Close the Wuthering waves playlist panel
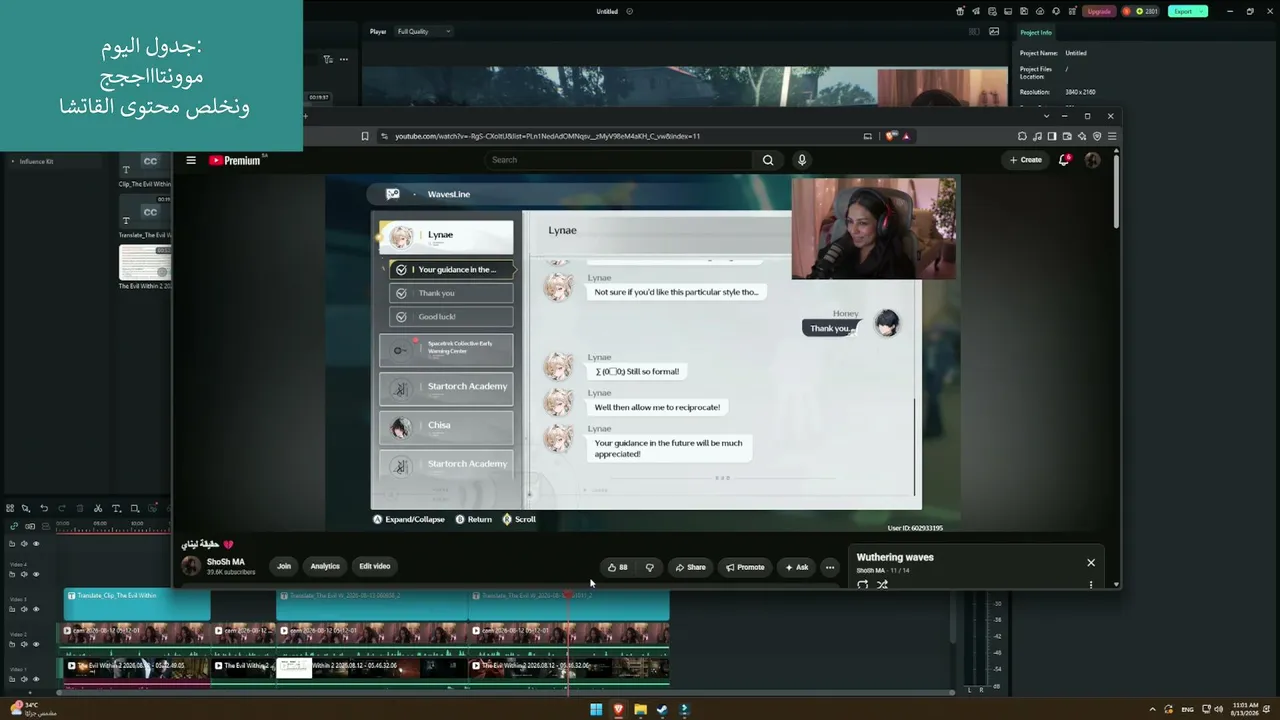 tap(1091, 562)
